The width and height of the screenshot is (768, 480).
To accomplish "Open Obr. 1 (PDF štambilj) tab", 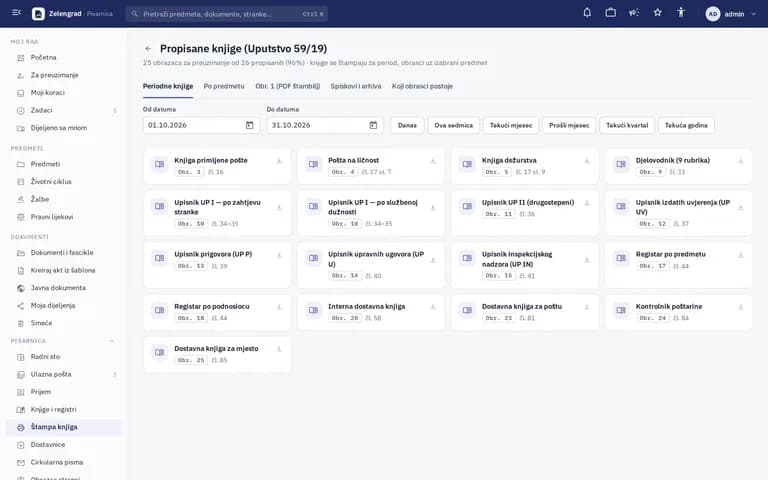I will 288,86.
